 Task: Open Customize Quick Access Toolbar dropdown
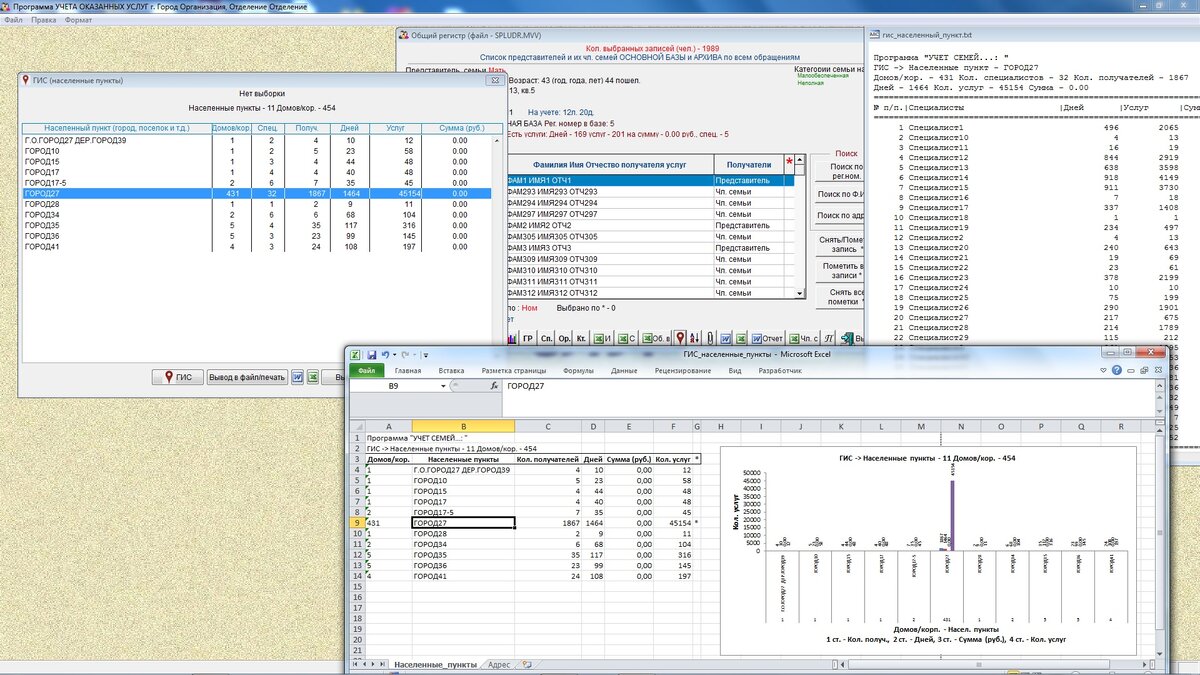point(425,355)
